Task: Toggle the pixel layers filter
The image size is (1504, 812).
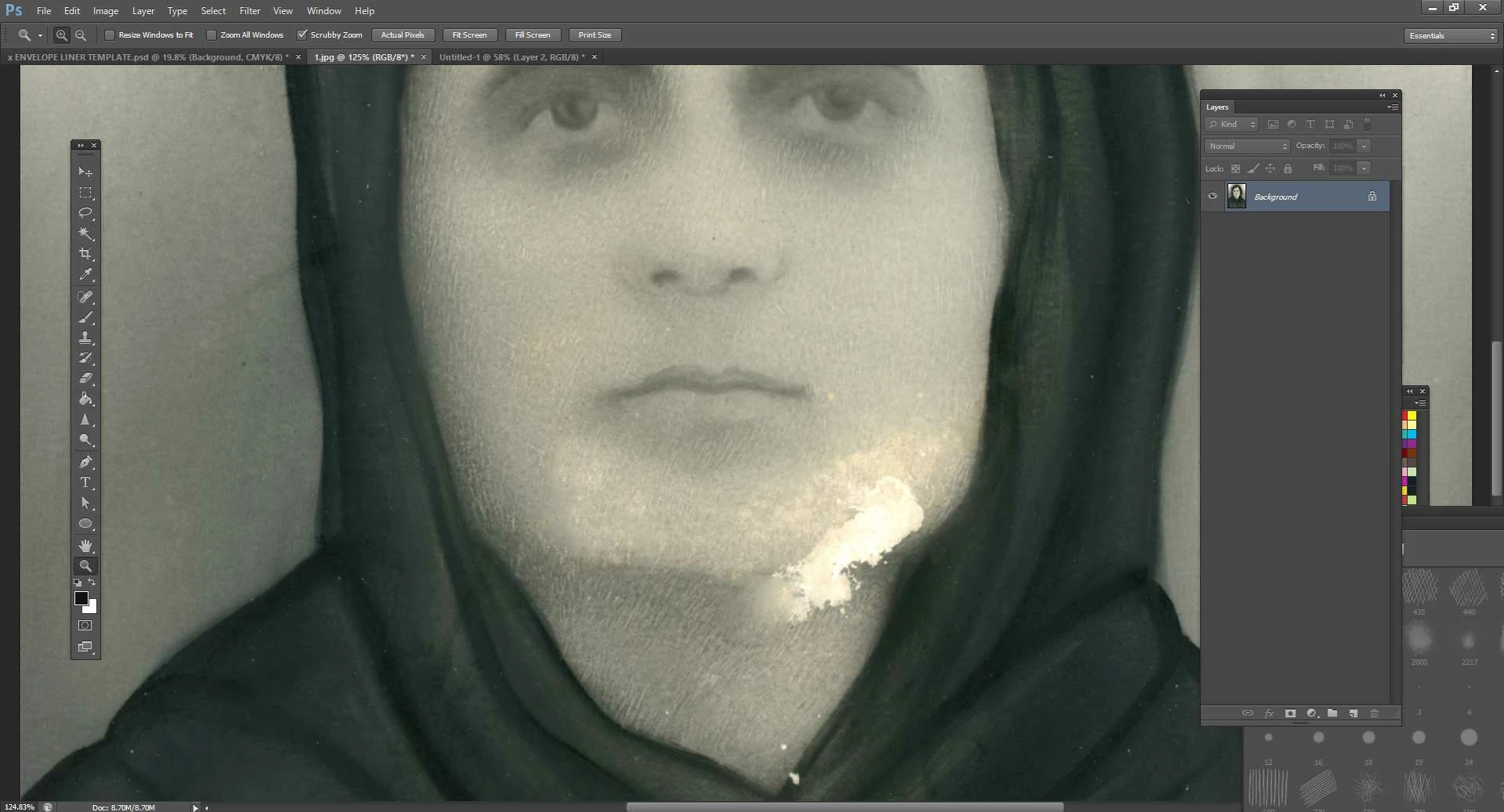Action: tap(1273, 125)
